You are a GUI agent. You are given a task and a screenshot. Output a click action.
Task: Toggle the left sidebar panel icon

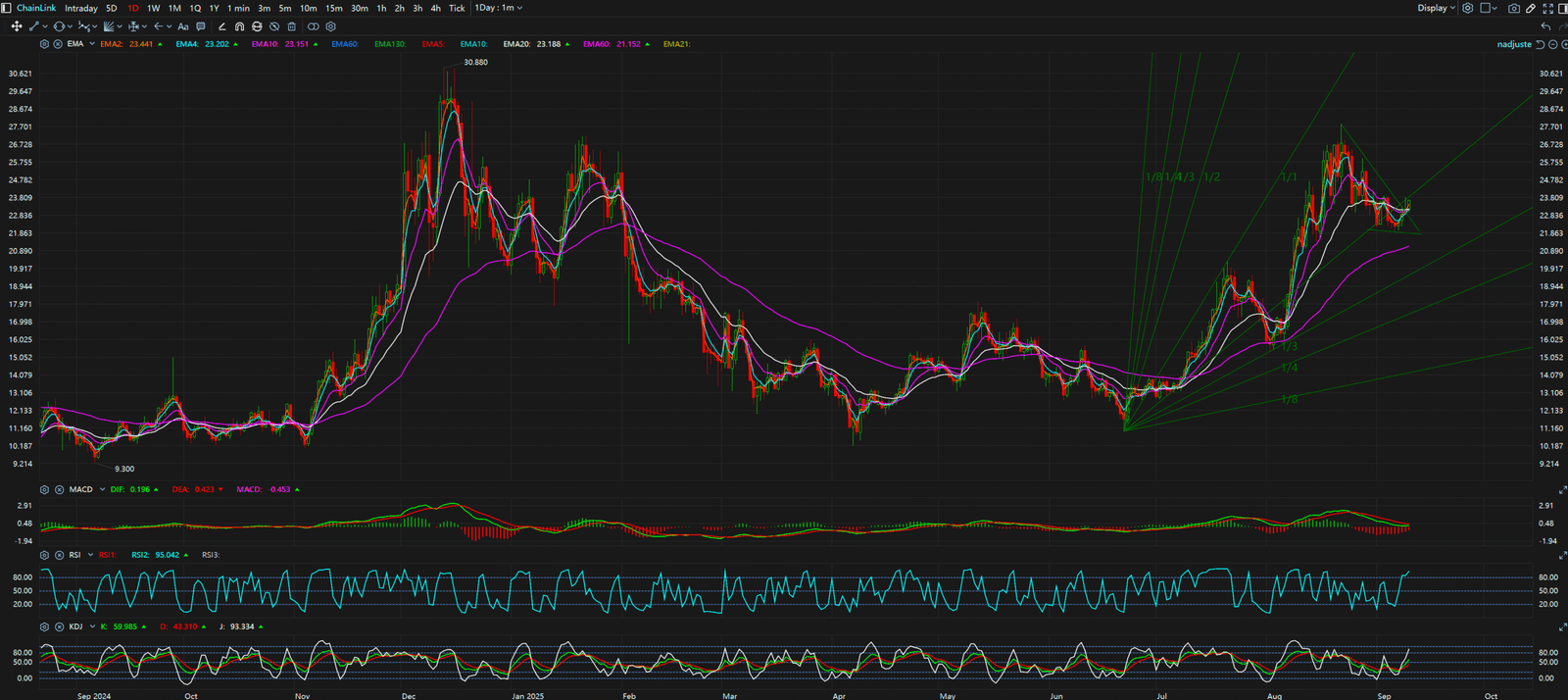(x=6, y=8)
